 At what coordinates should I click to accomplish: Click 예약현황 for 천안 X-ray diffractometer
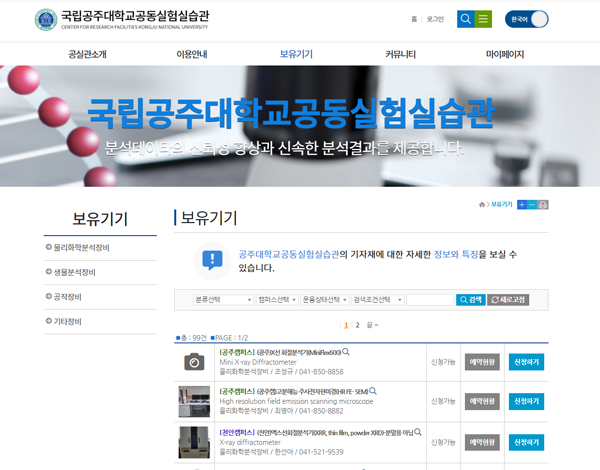coord(482,442)
